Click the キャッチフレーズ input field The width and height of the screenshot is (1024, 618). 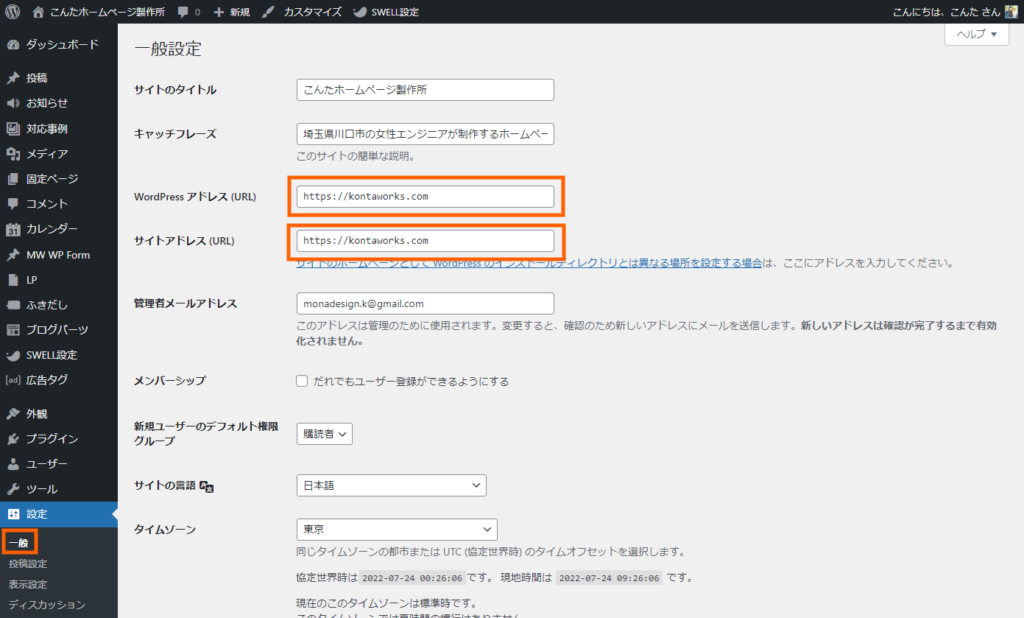[425, 134]
